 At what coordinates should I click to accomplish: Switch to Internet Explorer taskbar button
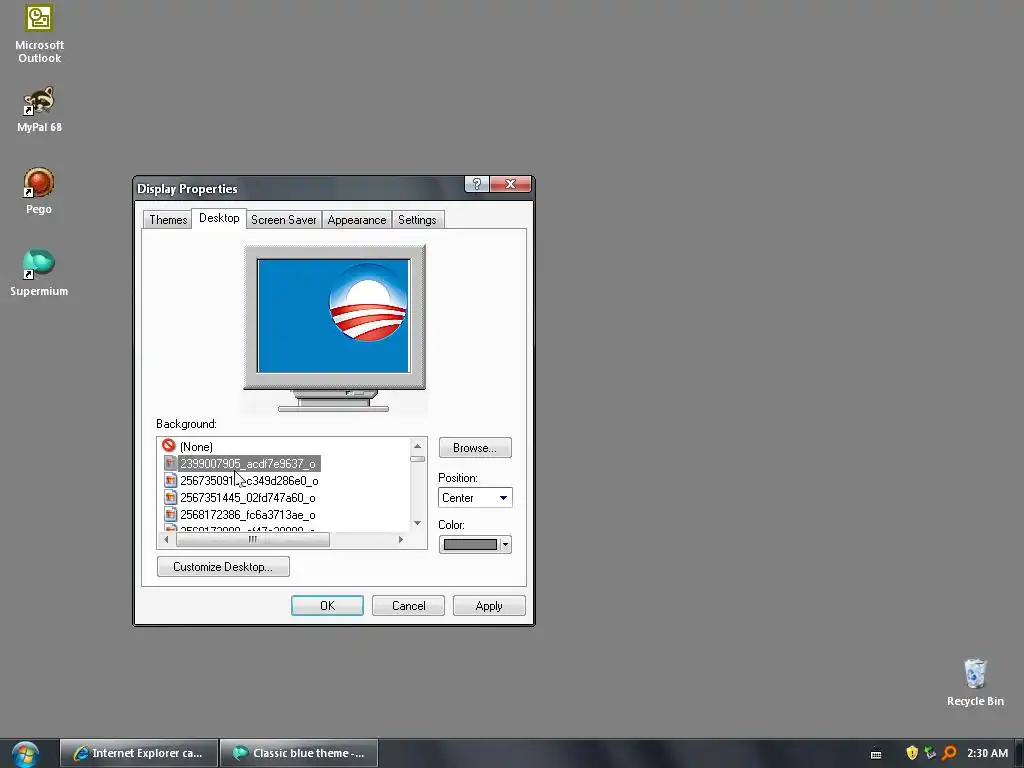pos(139,753)
